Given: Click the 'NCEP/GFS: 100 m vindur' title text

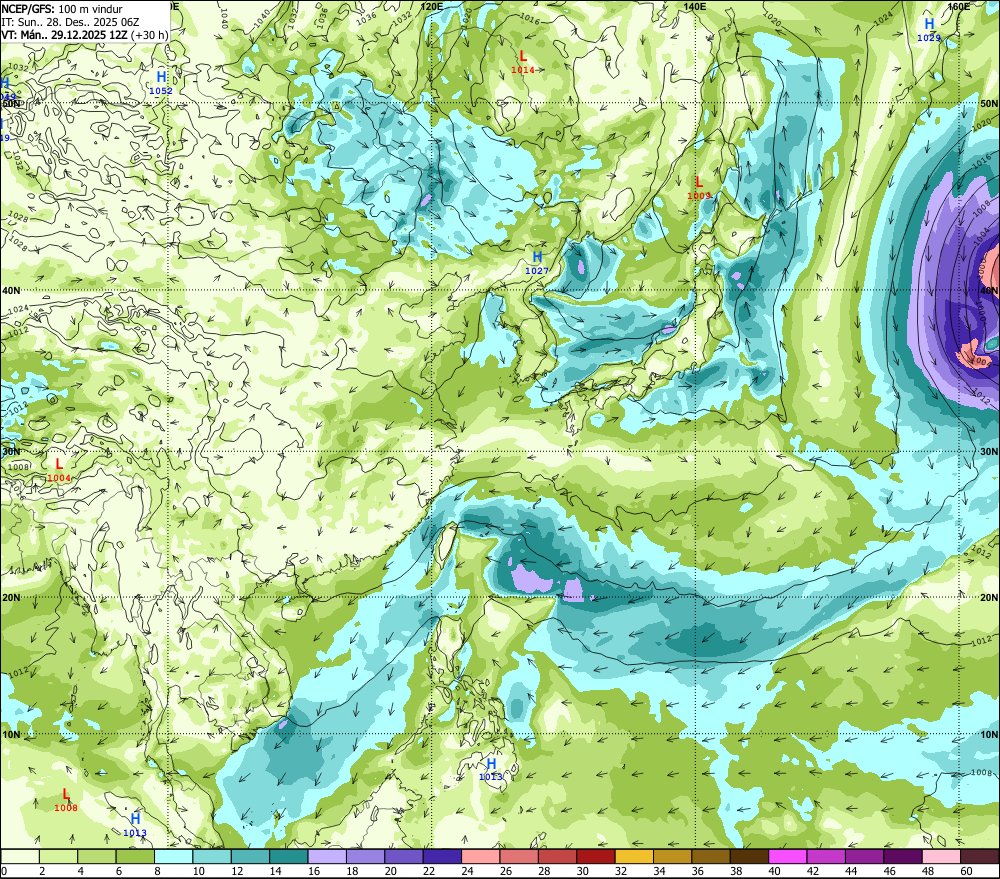Looking at the screenshot, I should [62, 9].
